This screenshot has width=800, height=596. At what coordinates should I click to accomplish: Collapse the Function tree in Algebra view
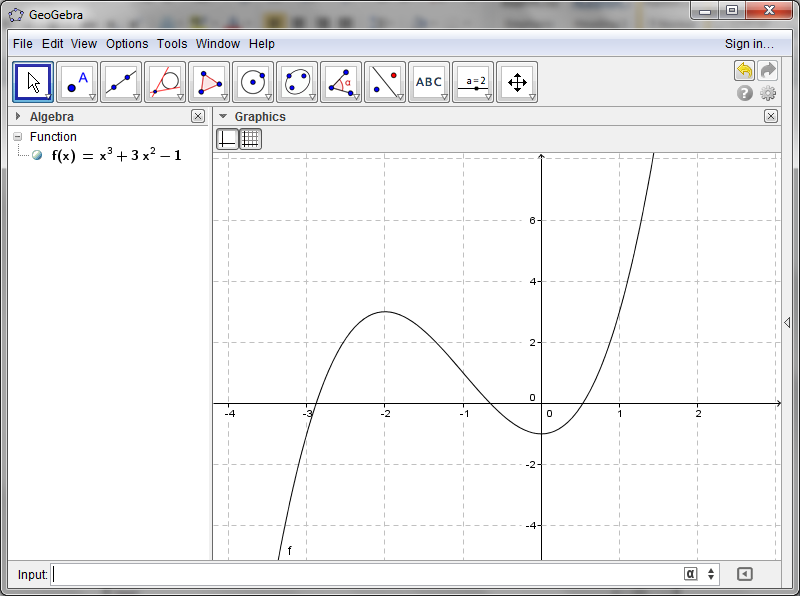click(x=18, y=137)
